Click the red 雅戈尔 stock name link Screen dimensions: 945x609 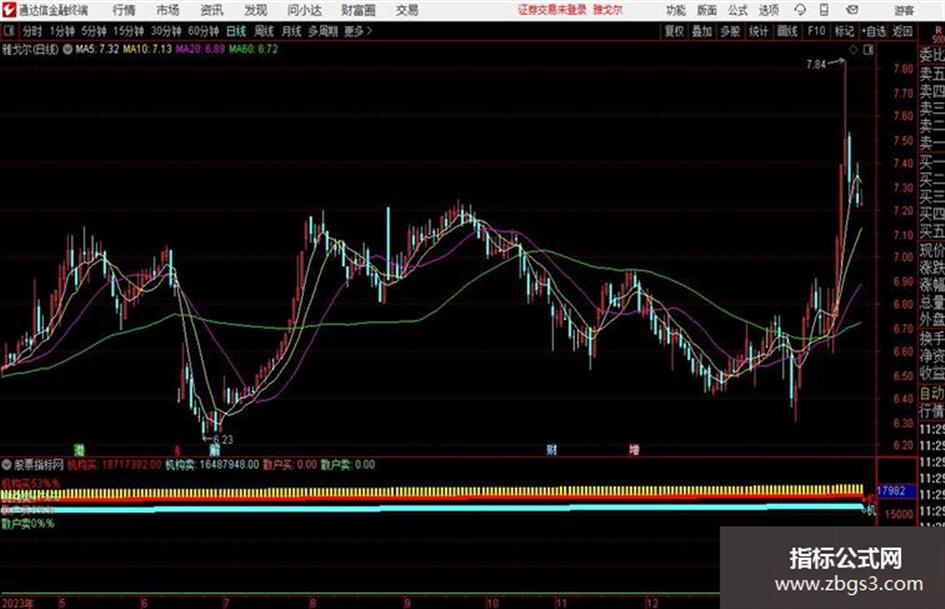point(607,10)
